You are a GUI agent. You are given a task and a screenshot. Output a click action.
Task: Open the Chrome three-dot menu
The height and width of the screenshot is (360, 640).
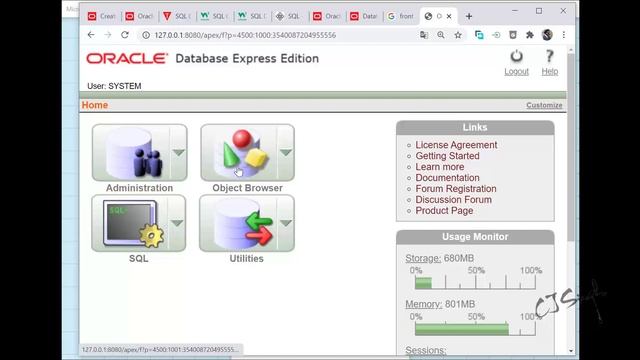pos(564,36)
